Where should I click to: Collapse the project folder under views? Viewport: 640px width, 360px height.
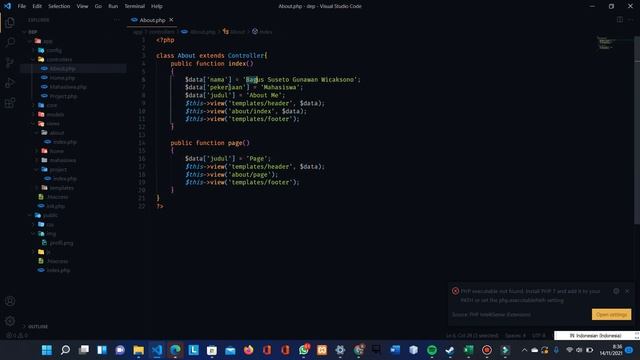(x=58, y=169)
